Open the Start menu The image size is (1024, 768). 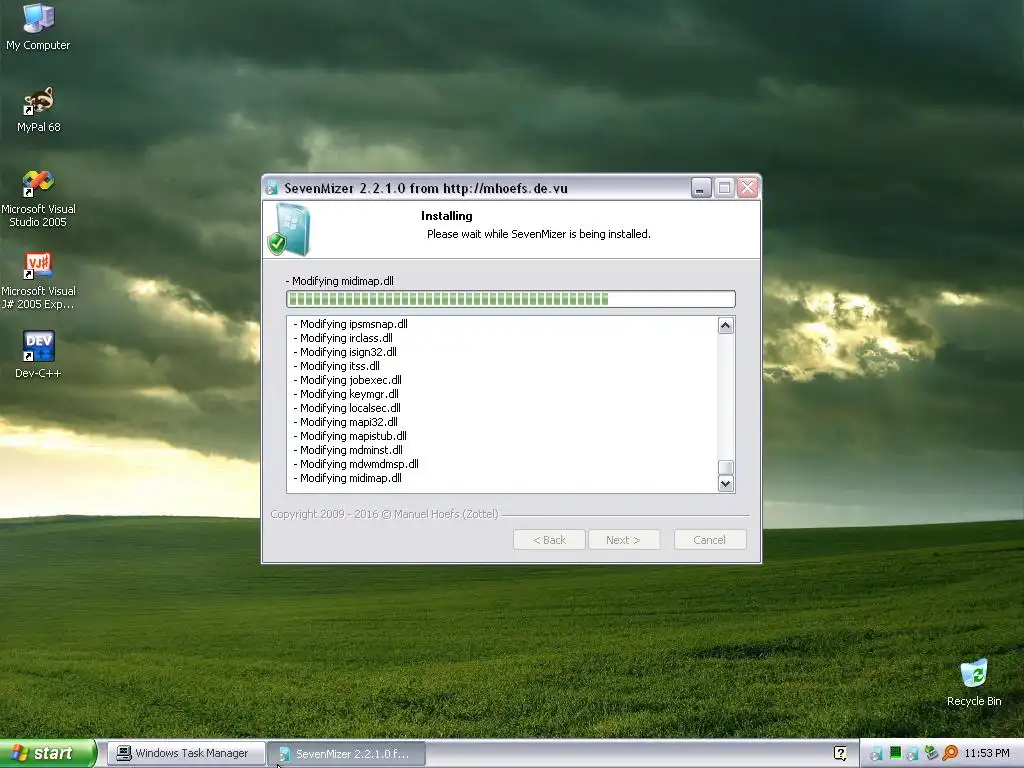(48, 753)
